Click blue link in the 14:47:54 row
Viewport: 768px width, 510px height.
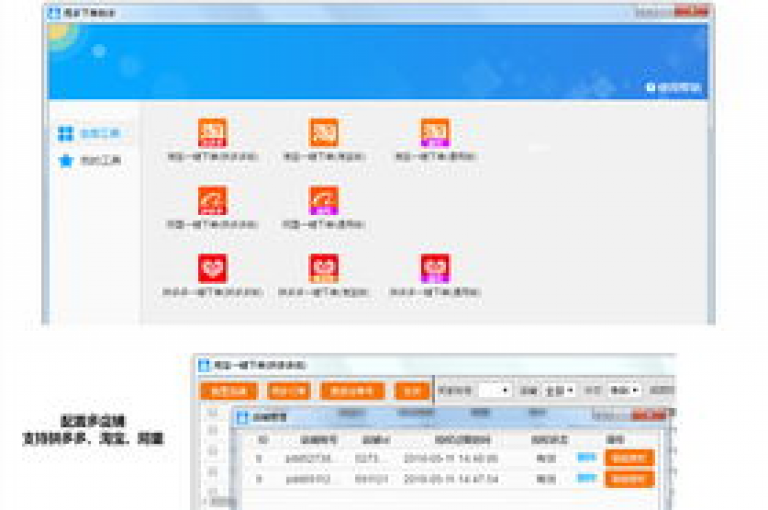coord(587,478)
